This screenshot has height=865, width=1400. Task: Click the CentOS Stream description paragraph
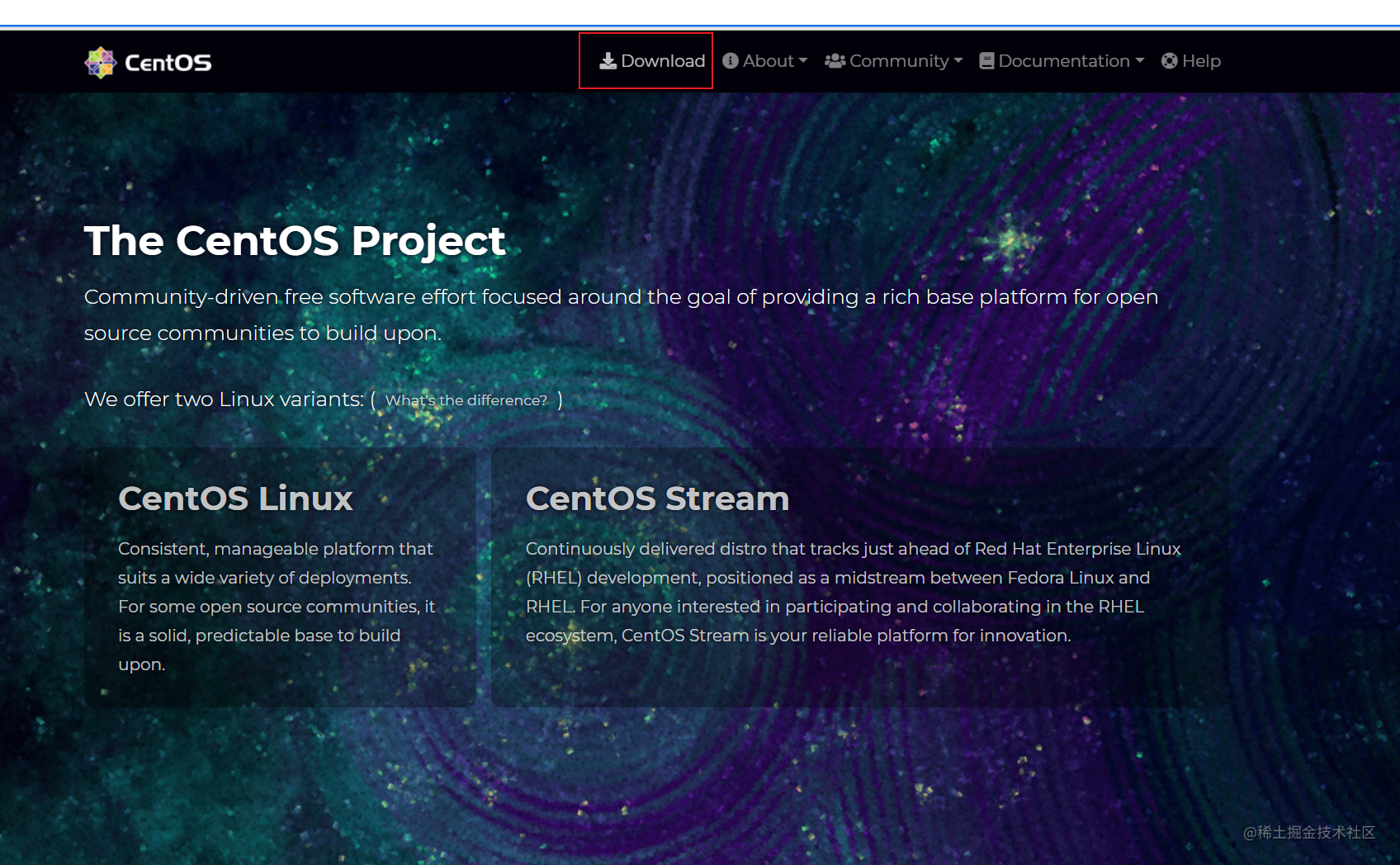(x=854, y=592)
